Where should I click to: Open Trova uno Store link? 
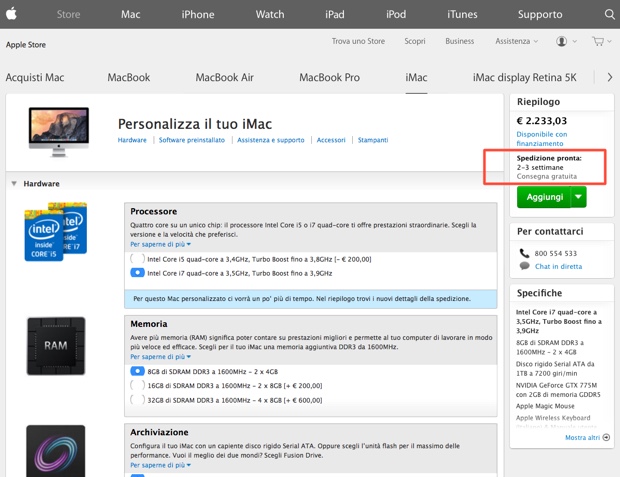358,41
